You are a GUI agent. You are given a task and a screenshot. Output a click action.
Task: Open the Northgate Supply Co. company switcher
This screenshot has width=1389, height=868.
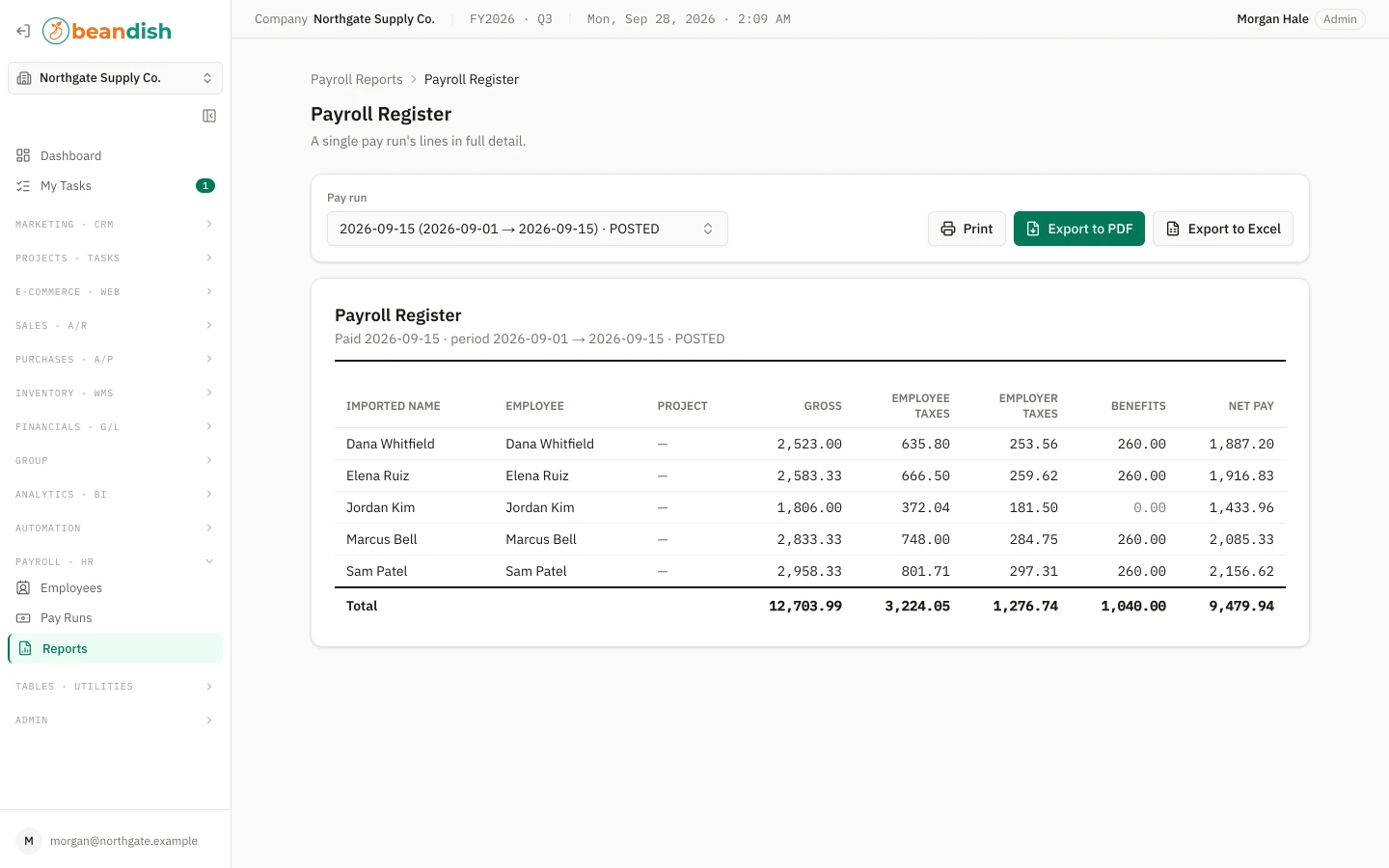(115, 78)
